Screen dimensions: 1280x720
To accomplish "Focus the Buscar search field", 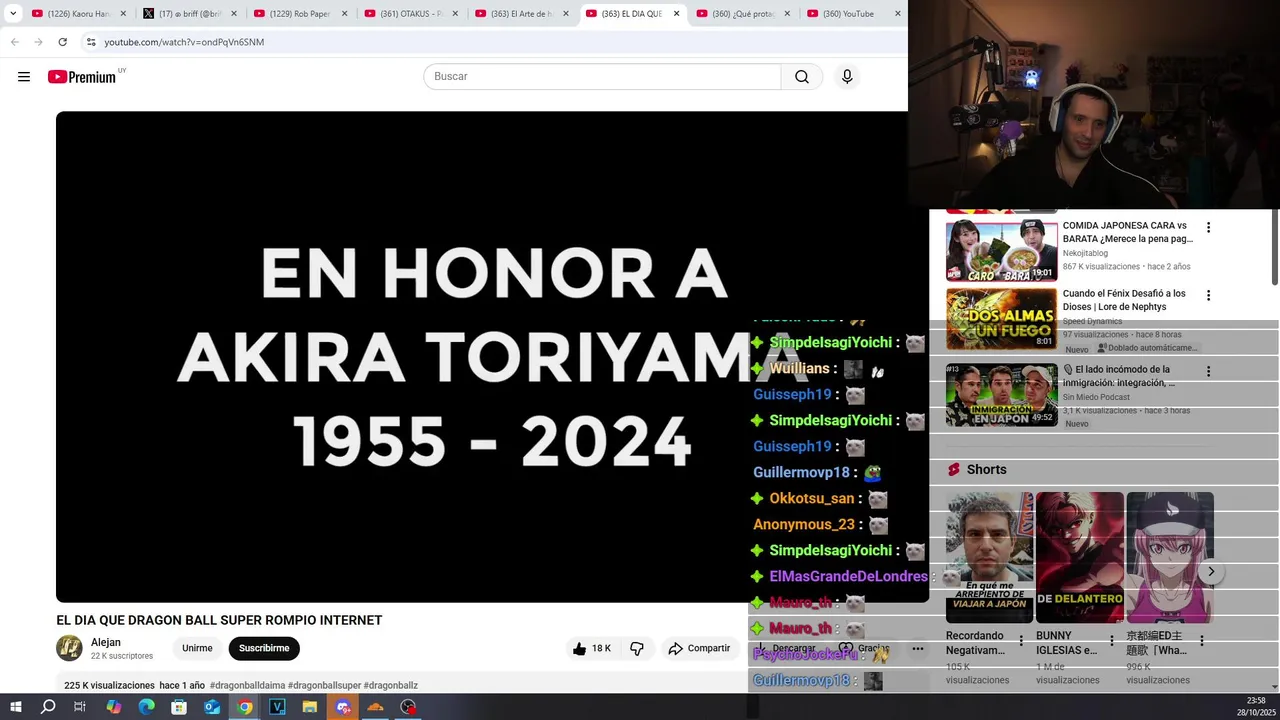I will [602, 77].
